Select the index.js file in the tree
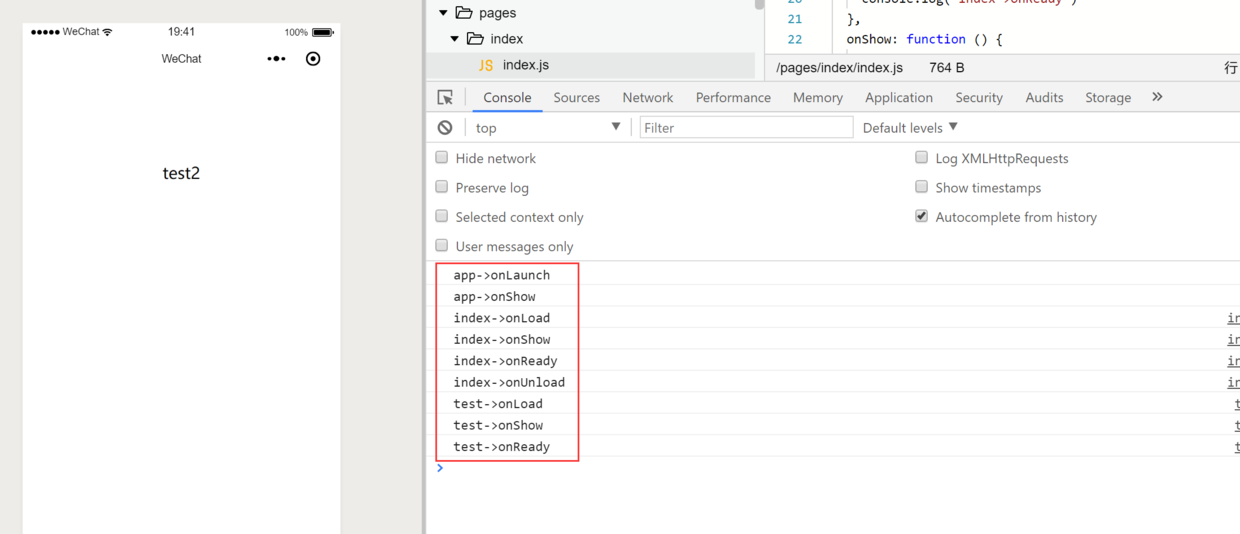The height and width of the screenshot is (534, 1240). (x=525, y=65)
